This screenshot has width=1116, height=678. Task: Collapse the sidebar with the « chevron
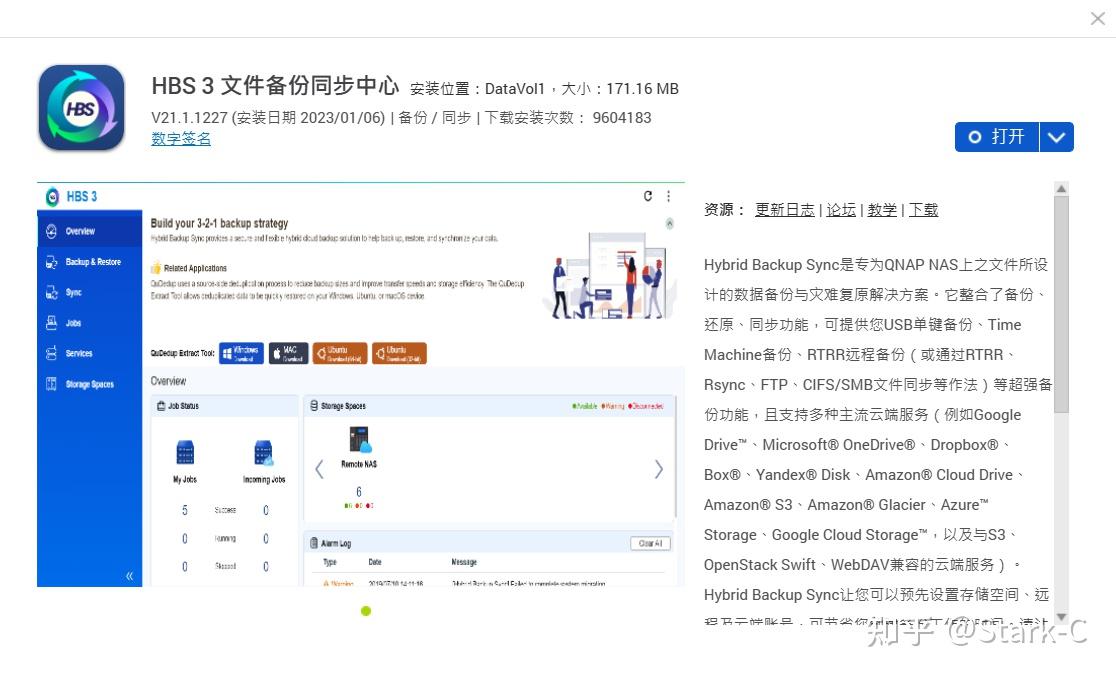pyautogui.click(x=129, y=575)
